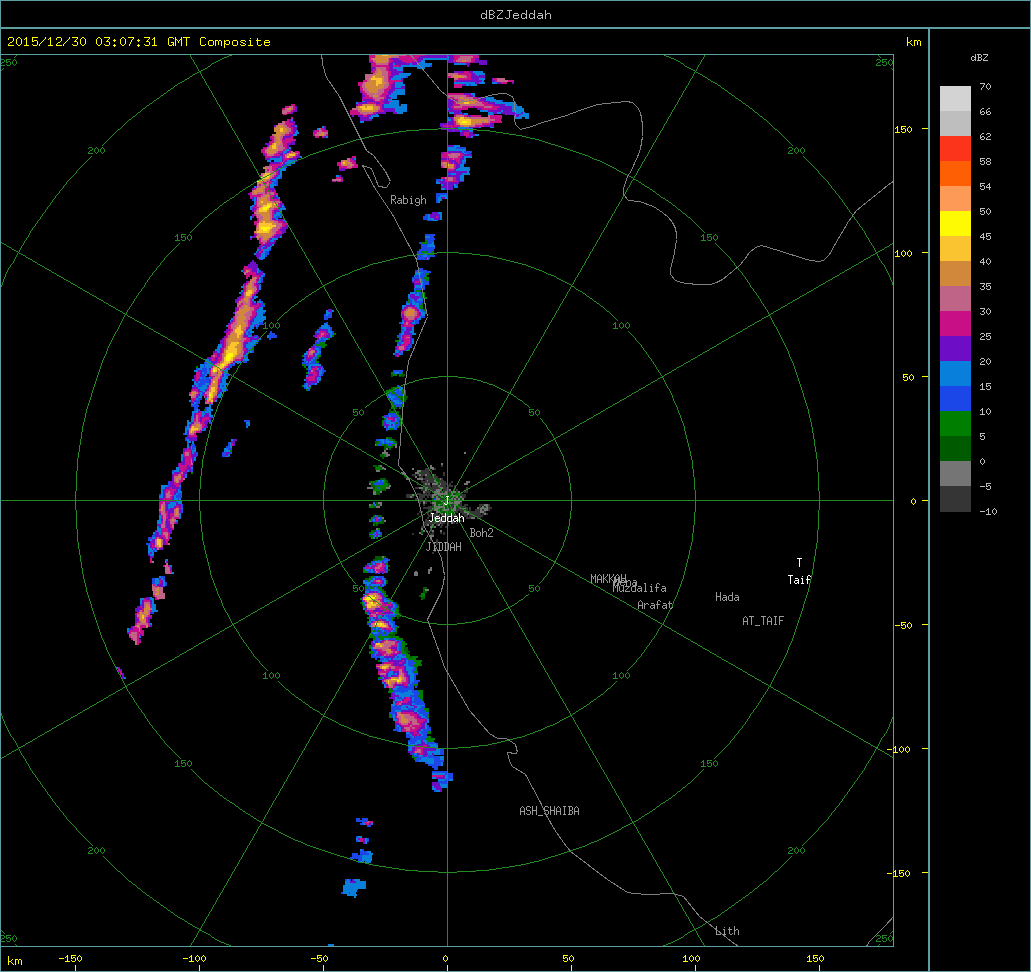The image size is (1031, 972).
Task: Click the light blue 15–20 dBZ legend swatch
Action: pos(955,374)
